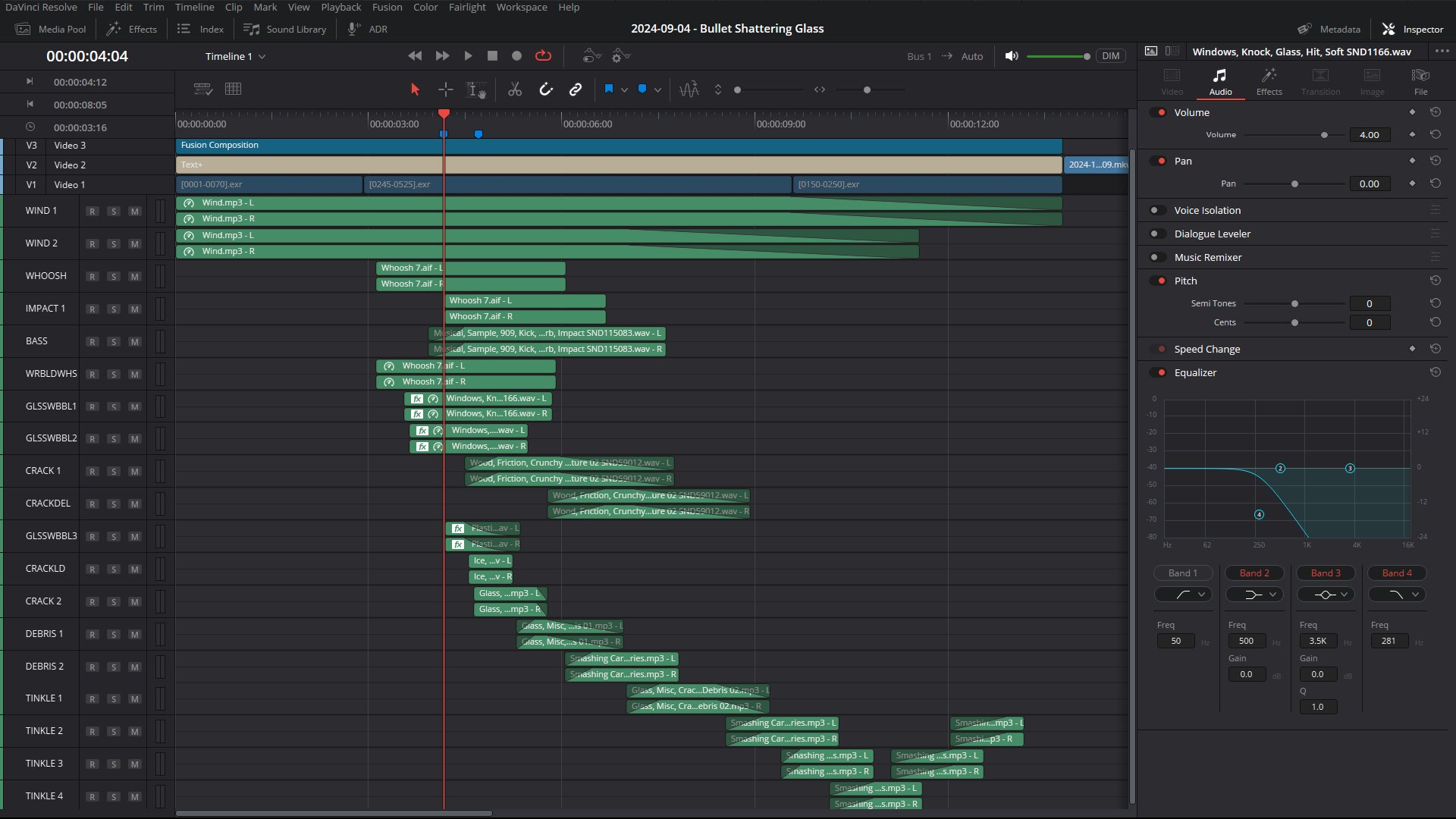Open the audio waveform zoom options
1456x819 pixels.
click(x=689, y=89)
